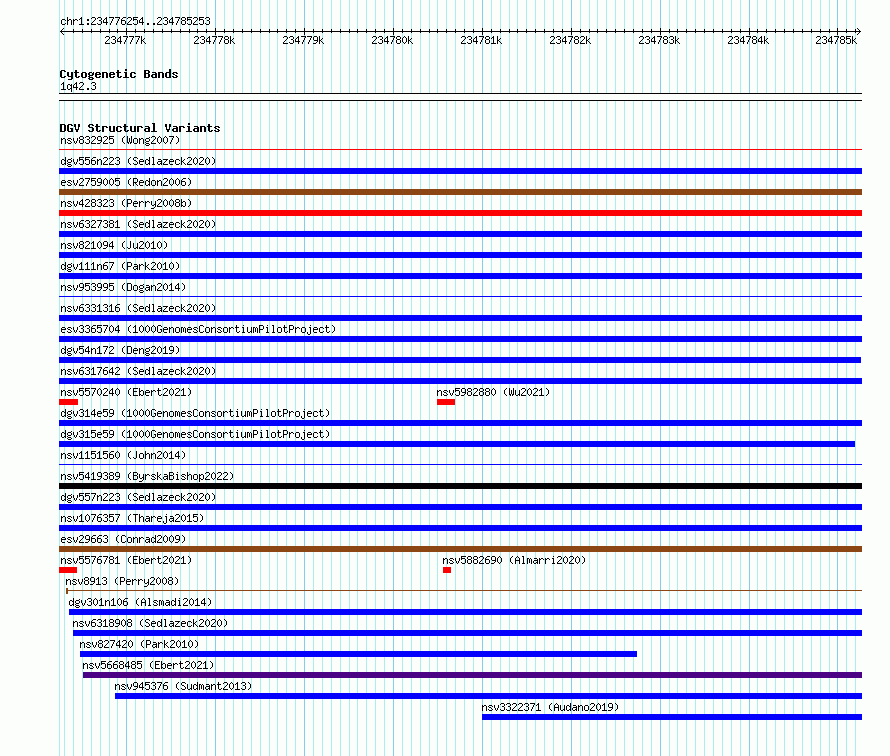Image resolution: width=890 pixels, height=756 pixels.
Task: Click the DGV Structural Variants track title
Action: [x=140, y=128]
